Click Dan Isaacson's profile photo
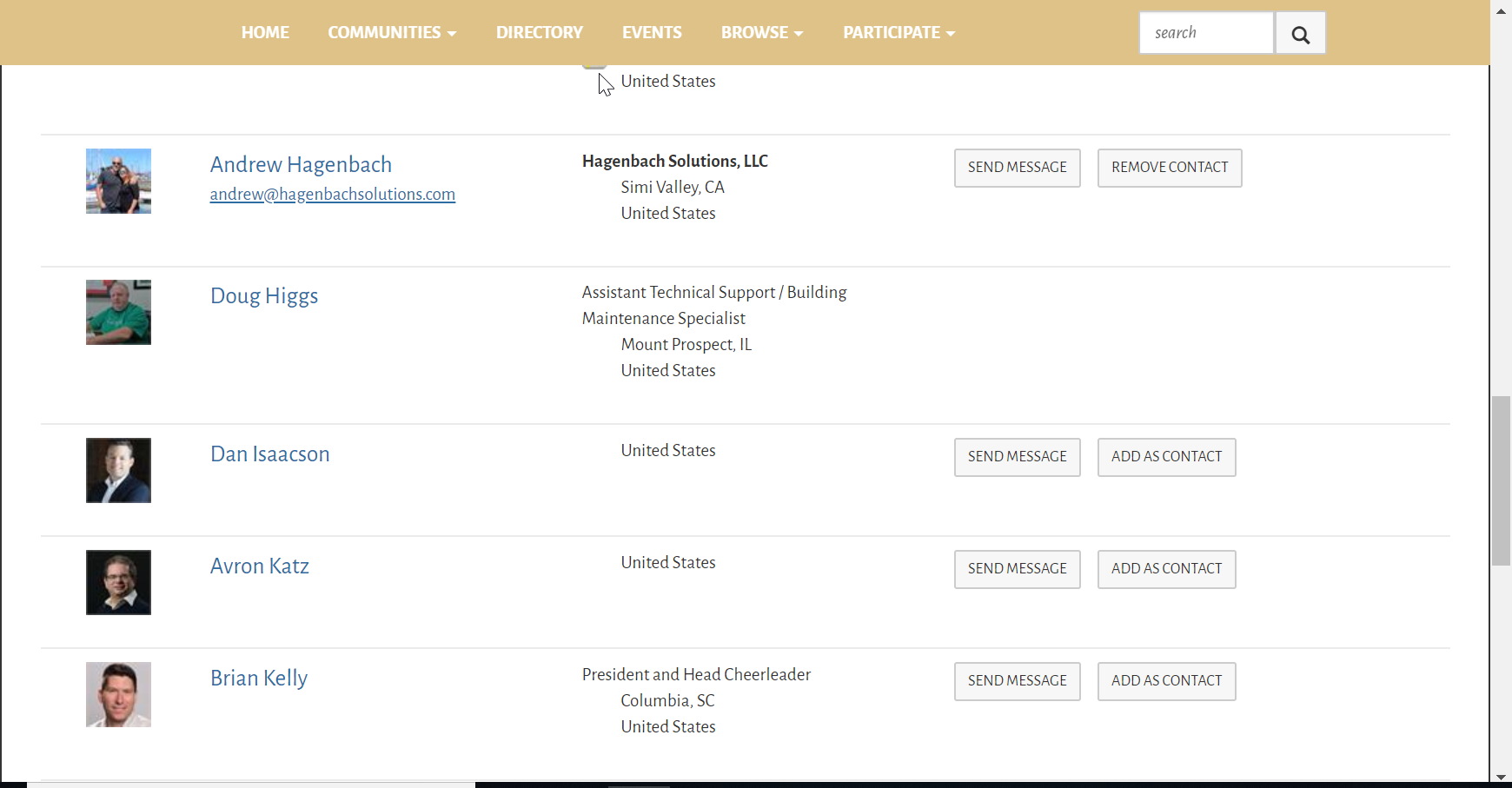Screen dimensions: 1512x788 [118, 470]
